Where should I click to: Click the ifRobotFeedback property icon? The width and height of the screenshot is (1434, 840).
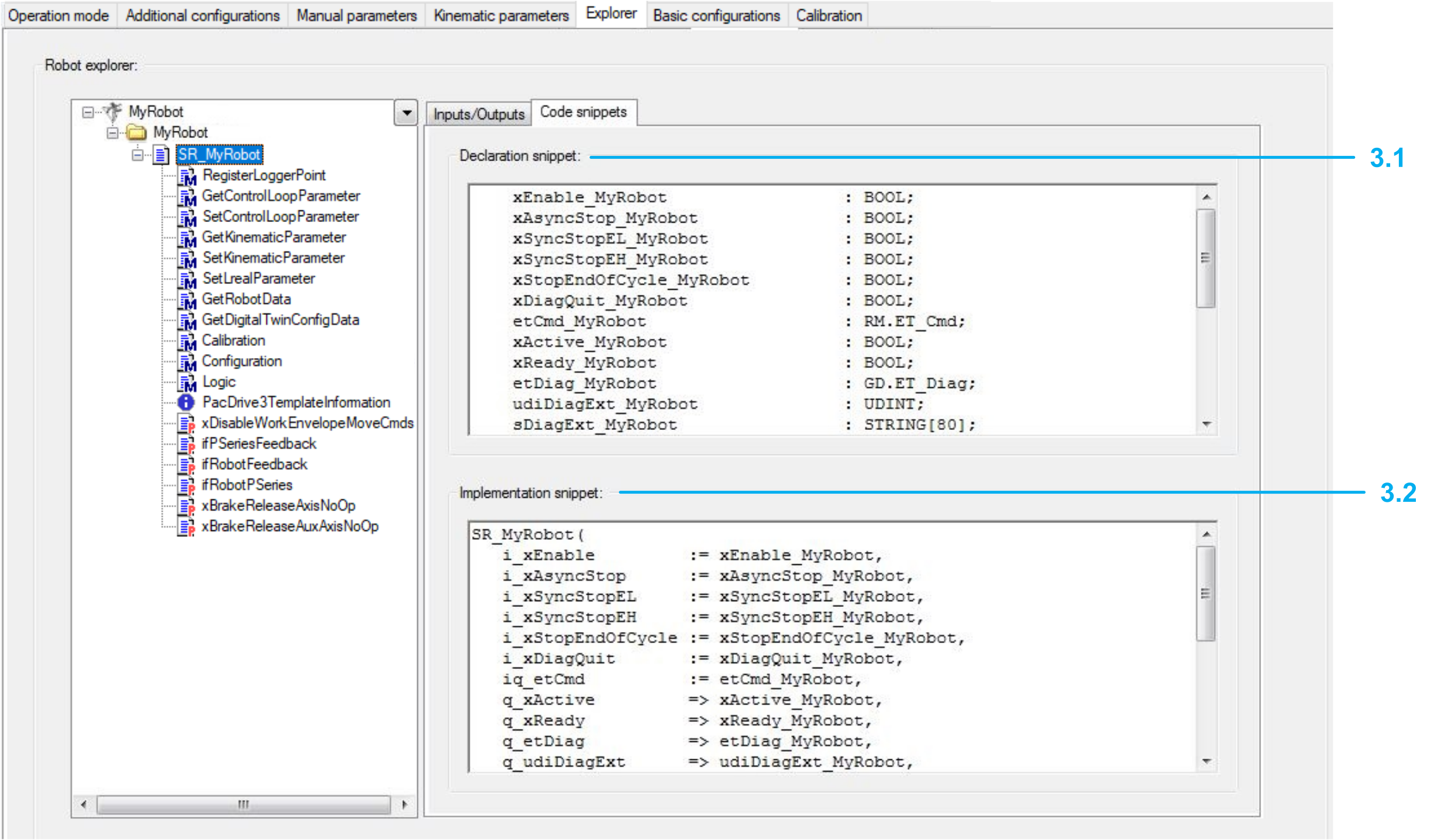(187, 465)
